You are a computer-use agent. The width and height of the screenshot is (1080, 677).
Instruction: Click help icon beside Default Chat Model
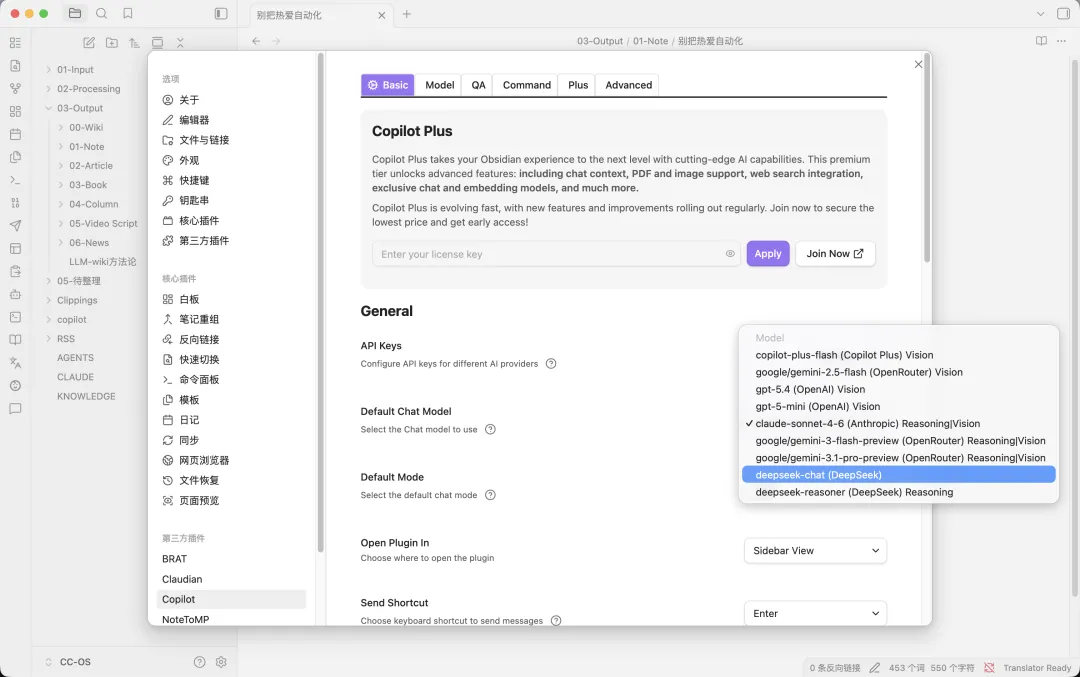tap(490, 430)
